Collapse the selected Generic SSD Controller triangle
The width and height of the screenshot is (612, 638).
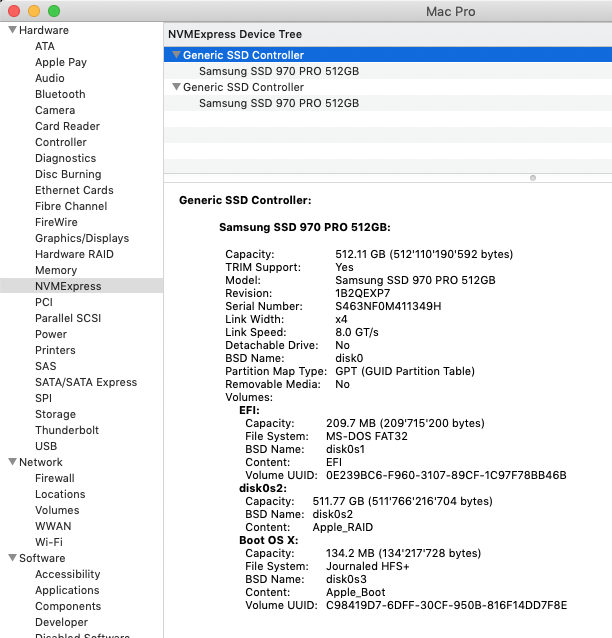coord(176,55)
